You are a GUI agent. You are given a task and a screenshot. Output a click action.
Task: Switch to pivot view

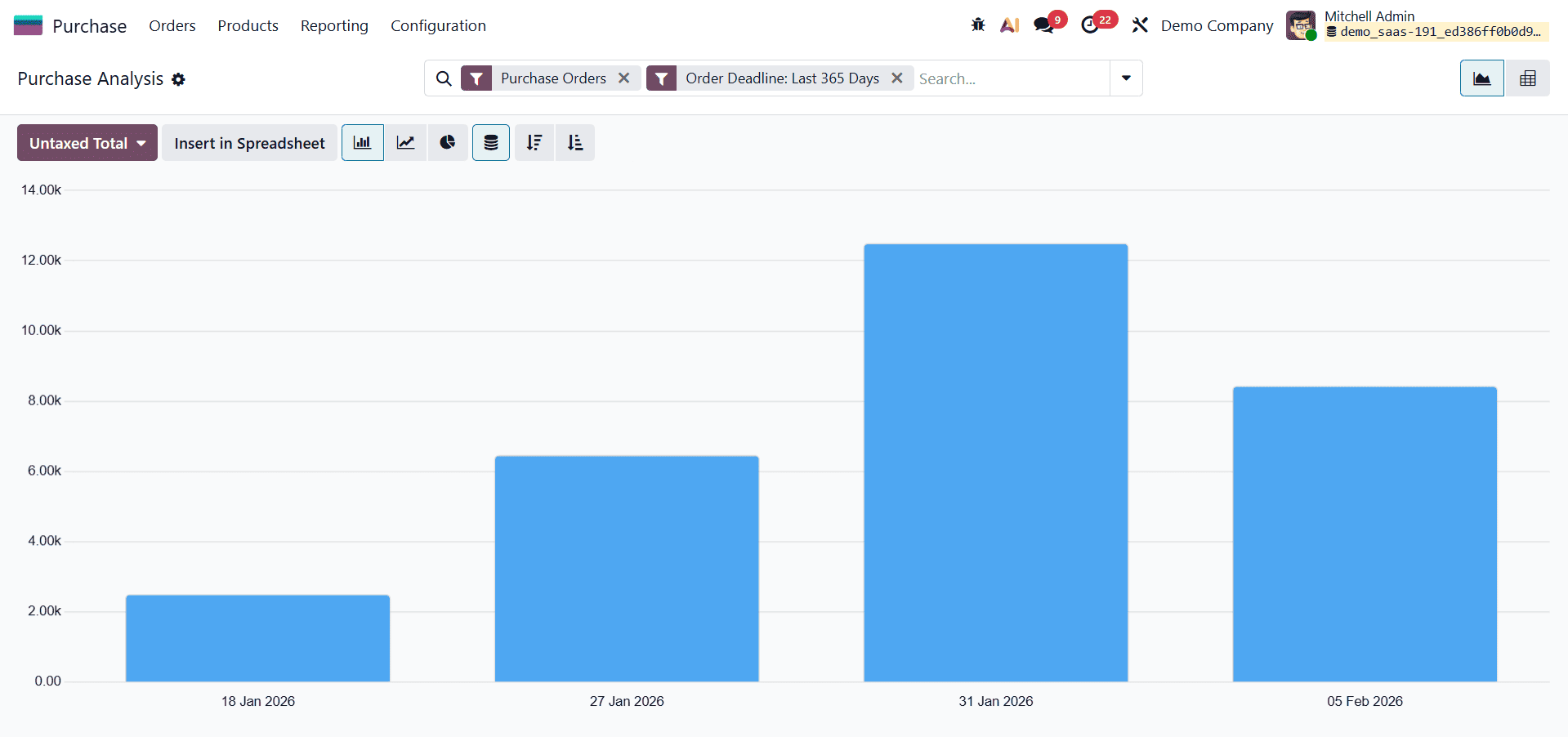click(x=1527, y=78)
